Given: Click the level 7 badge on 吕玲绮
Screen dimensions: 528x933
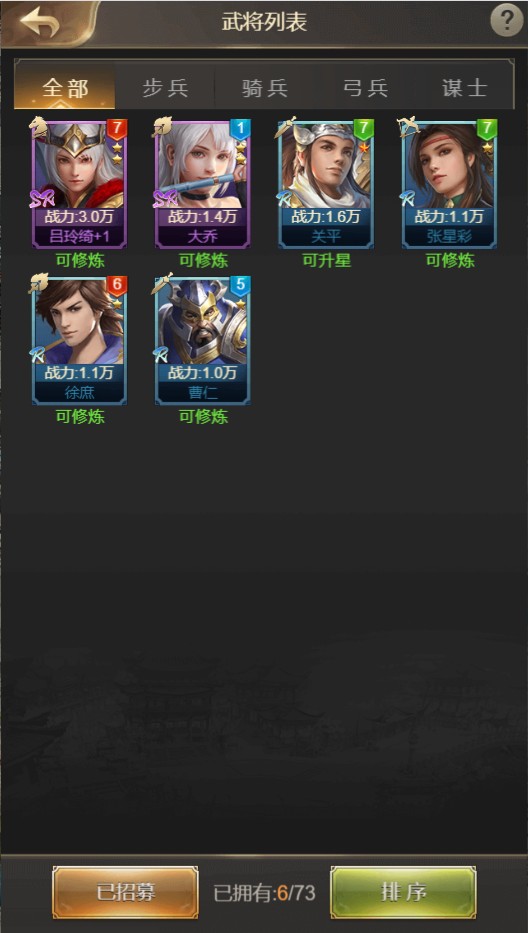Looking at the screenshot, I should coord(117,129).
